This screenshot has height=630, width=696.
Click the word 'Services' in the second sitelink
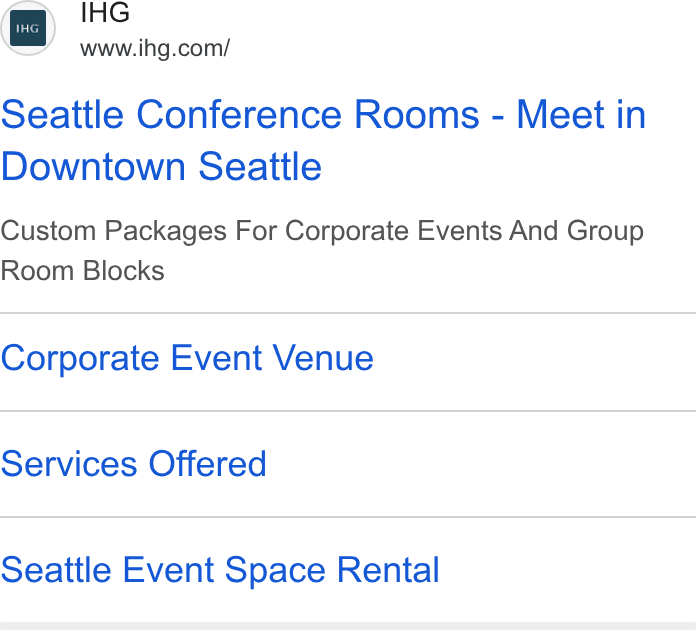point(69,464)
